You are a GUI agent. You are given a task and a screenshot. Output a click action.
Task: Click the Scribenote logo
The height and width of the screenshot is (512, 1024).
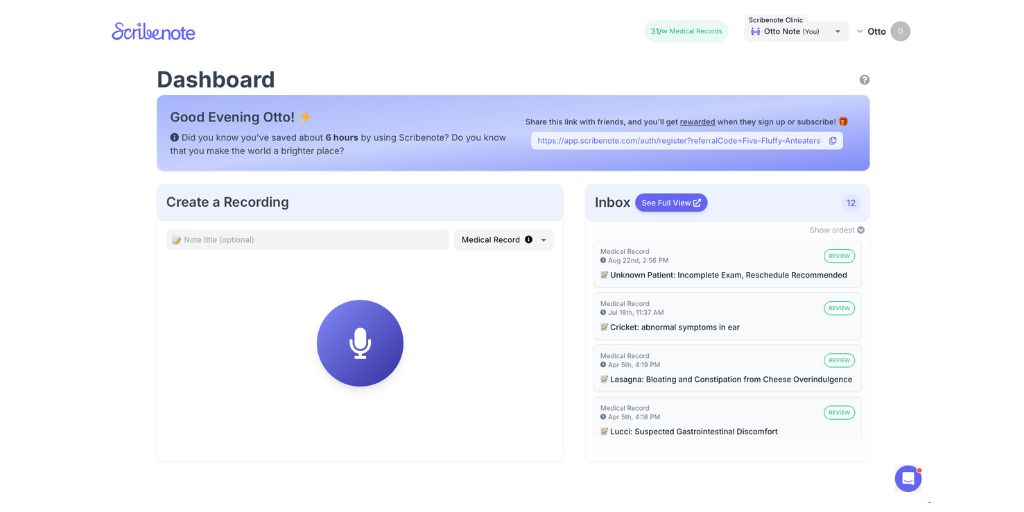point(153,31)
